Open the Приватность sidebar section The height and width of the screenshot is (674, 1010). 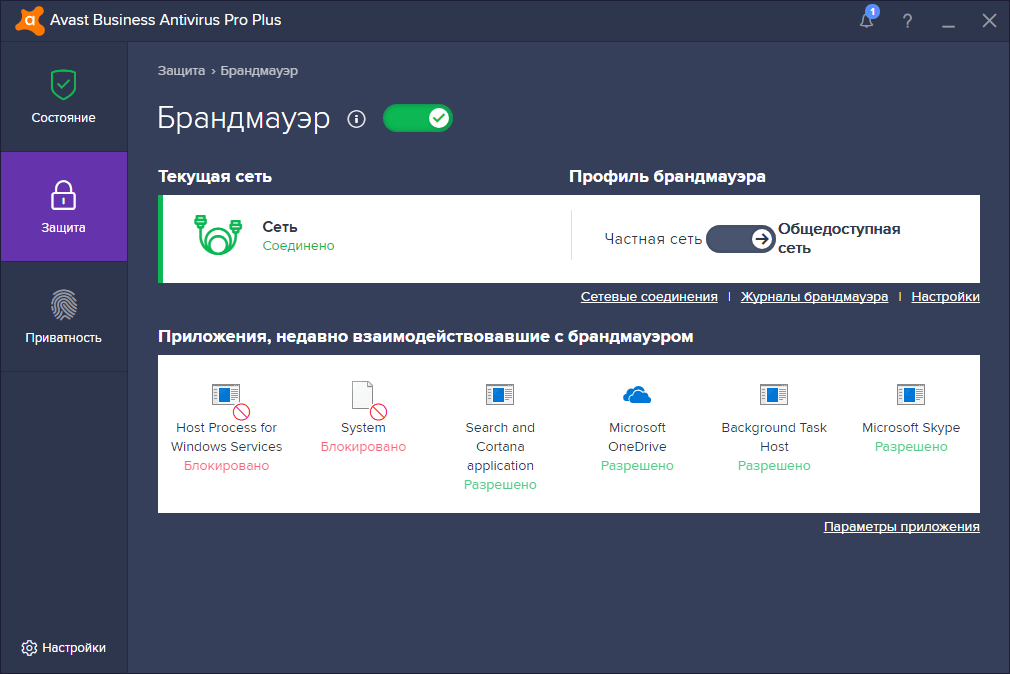tap(64, 317)
